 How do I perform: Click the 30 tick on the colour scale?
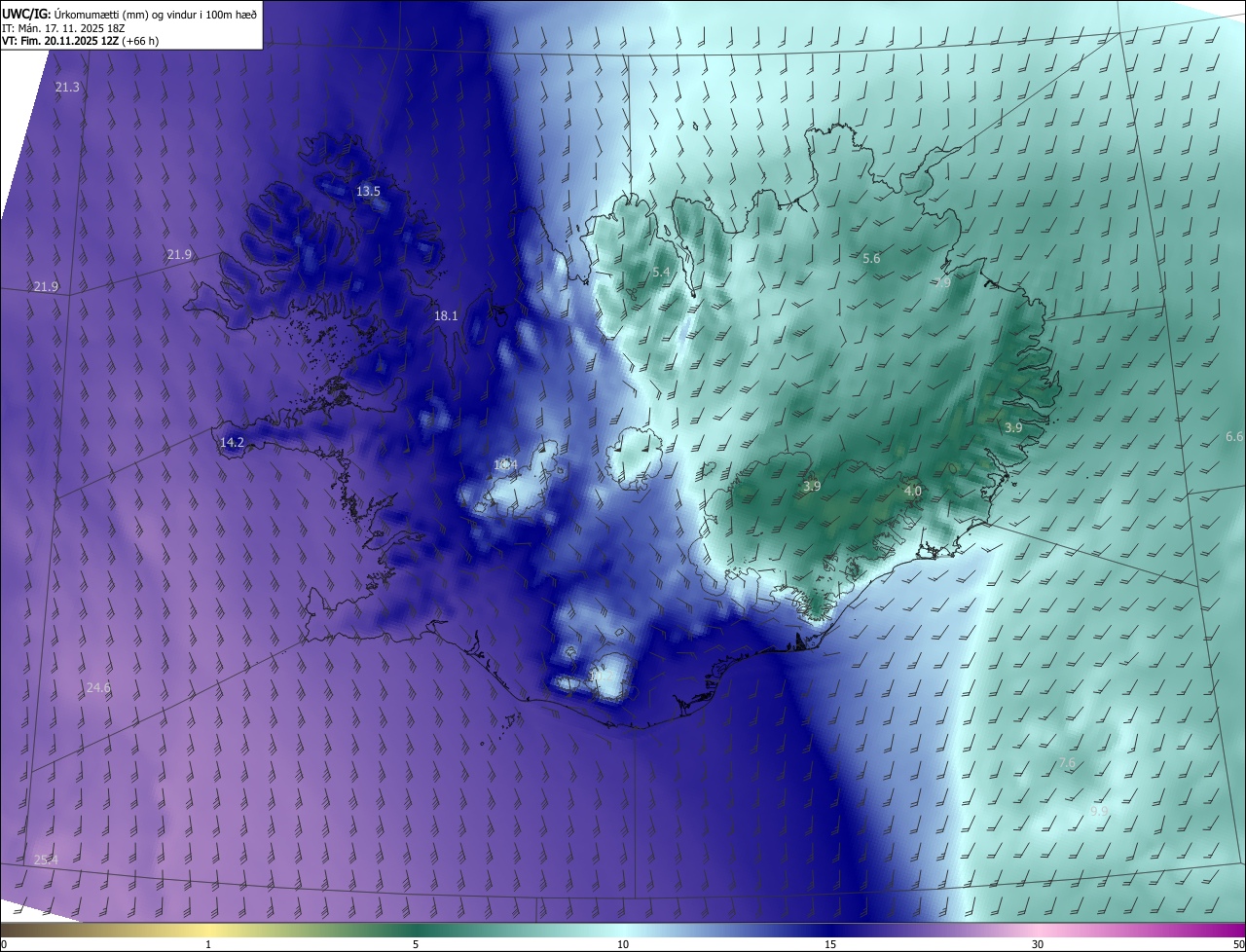click(1038, 945)
